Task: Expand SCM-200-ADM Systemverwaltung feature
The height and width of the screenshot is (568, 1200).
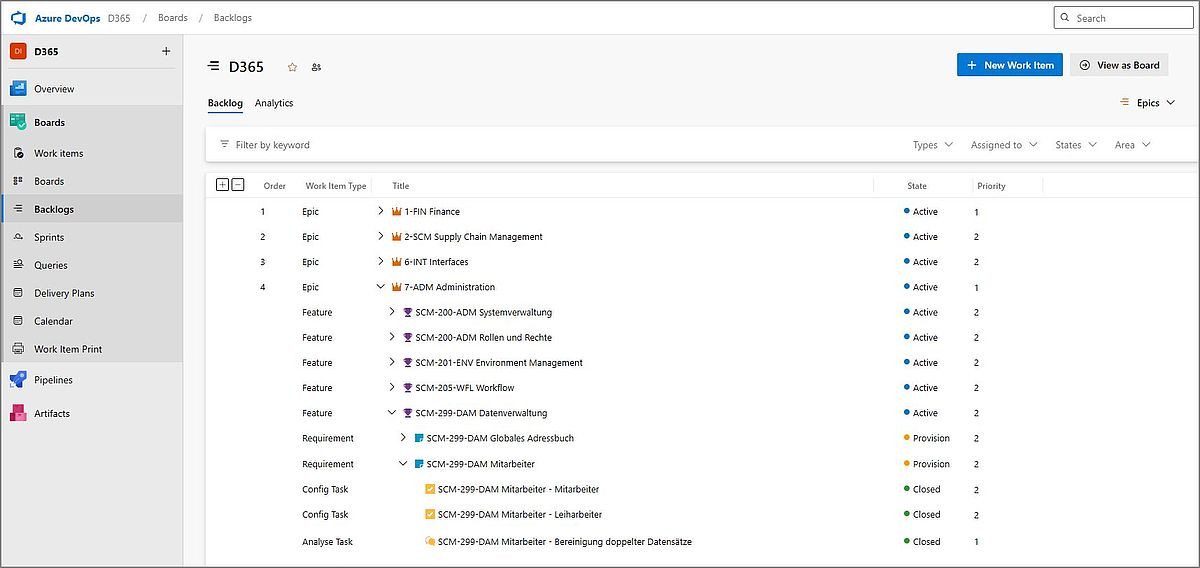Action: pos(392,312)
